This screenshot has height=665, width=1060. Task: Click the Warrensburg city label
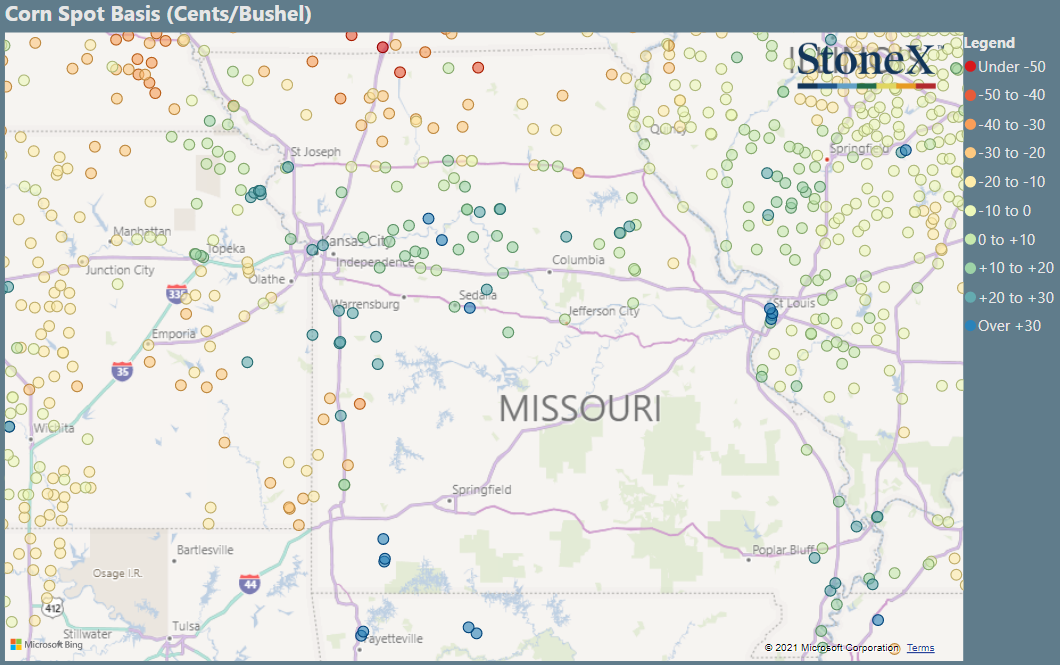(366, 304)
